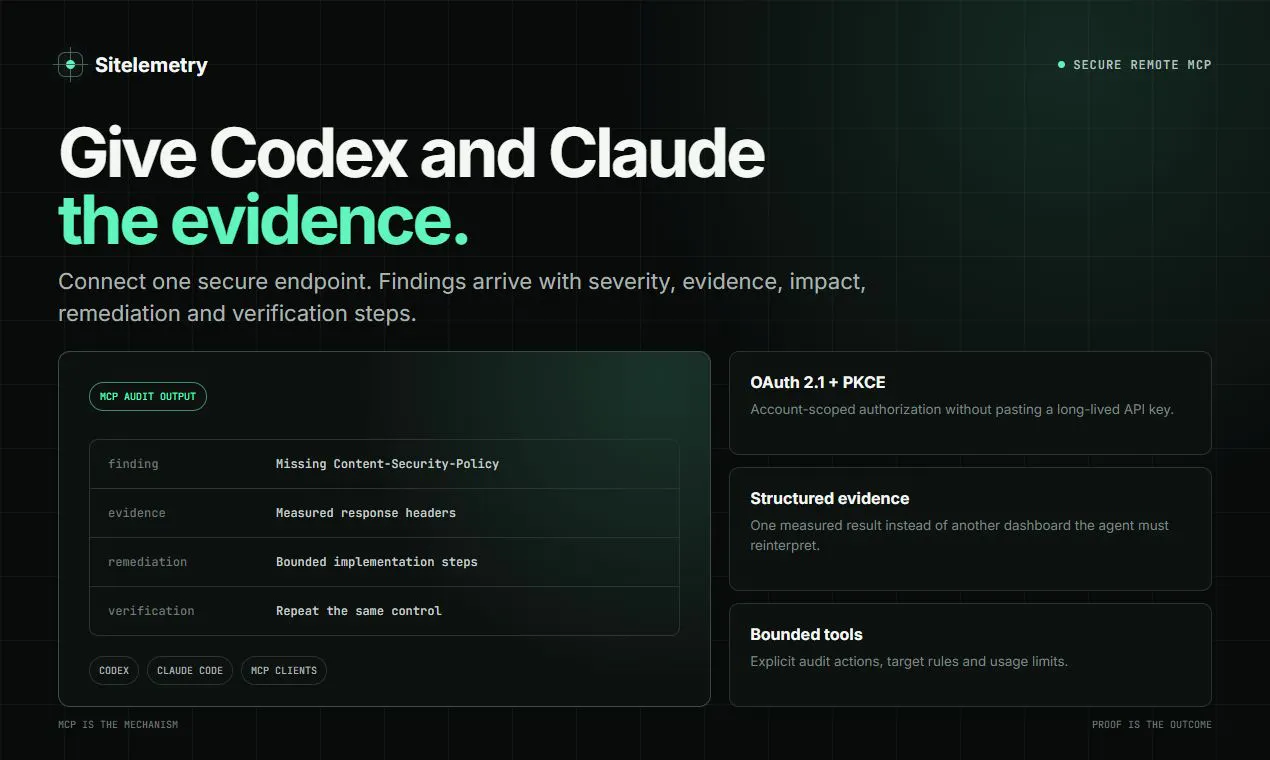Viewport: 1270px width, 760px height.
Task: Click the 'Explicit audit actions' description text
Action: (909, 661)
